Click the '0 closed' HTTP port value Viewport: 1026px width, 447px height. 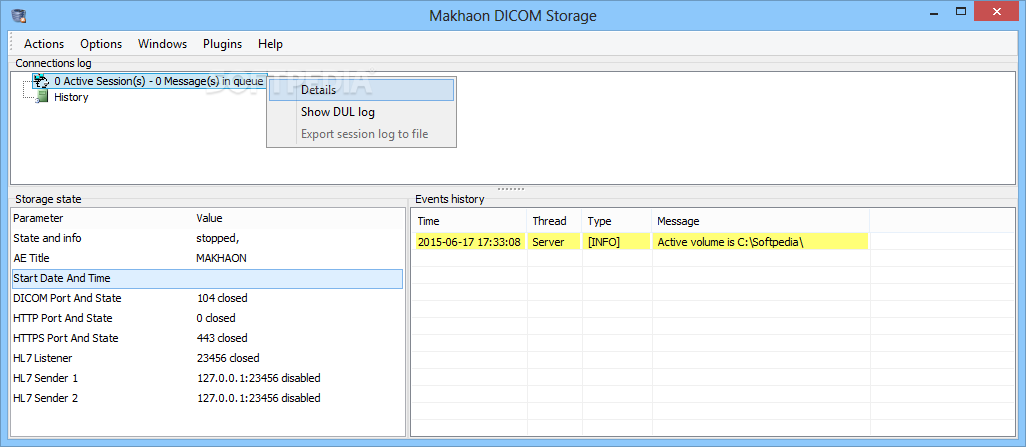coord(216,318)
